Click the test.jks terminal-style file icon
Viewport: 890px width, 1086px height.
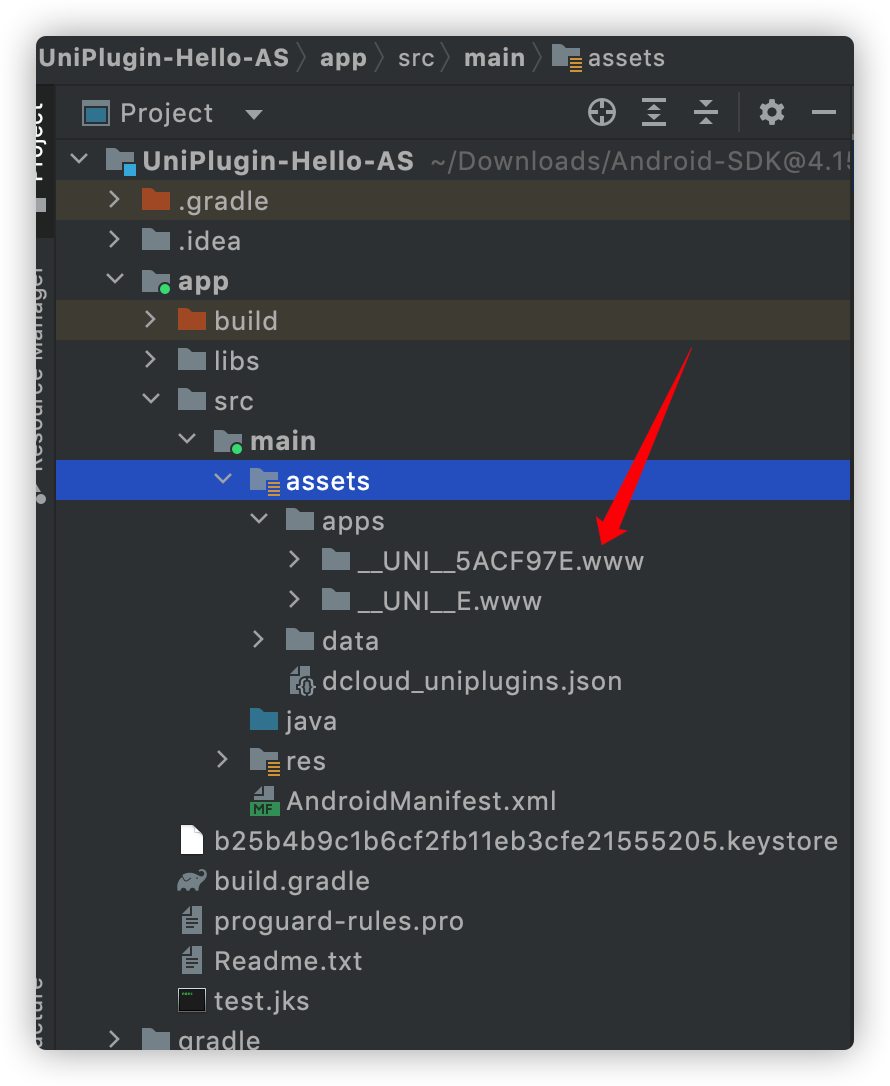click(x=192, y=1000)
